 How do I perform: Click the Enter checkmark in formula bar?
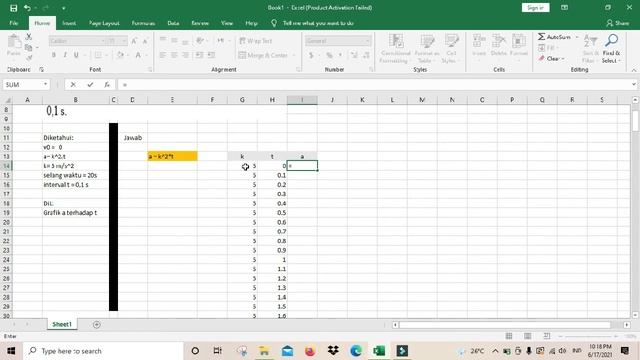tap(90, 84)
